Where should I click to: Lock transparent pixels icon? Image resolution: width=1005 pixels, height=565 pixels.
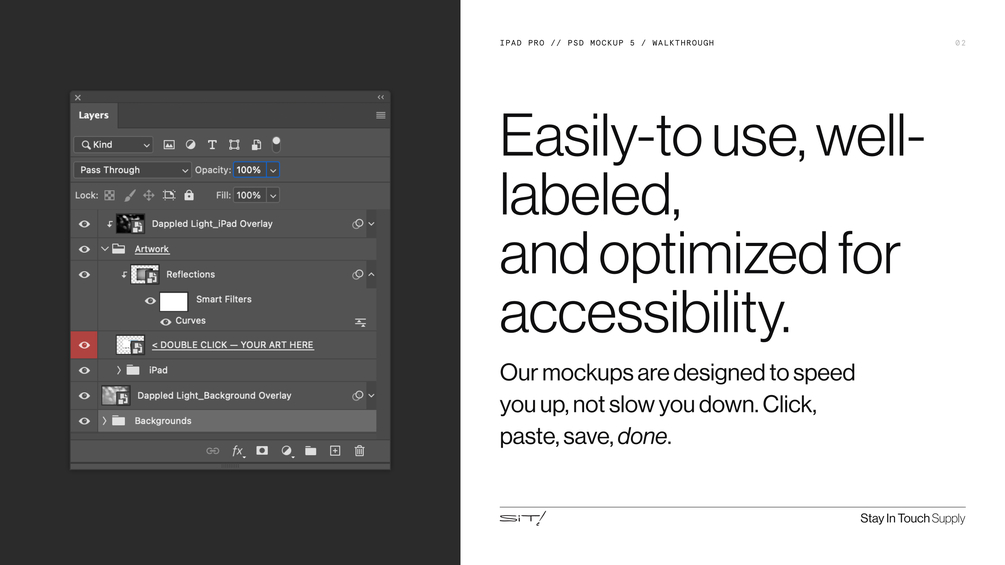click(x=110, y=195)
